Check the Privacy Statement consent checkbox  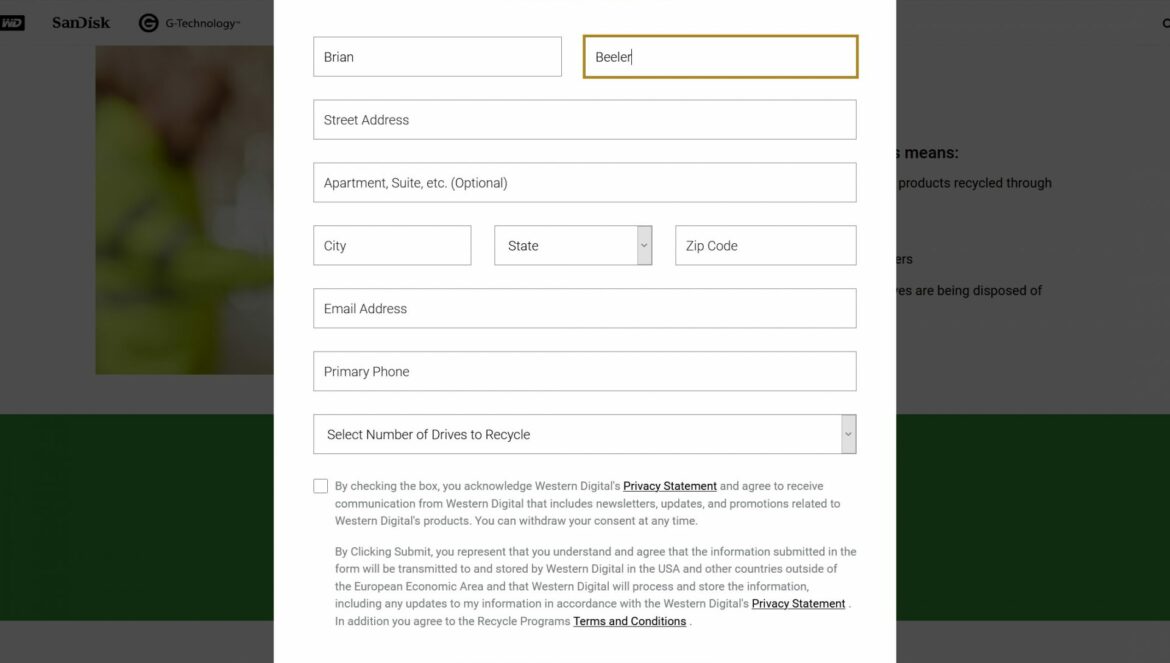click(321, 486)
